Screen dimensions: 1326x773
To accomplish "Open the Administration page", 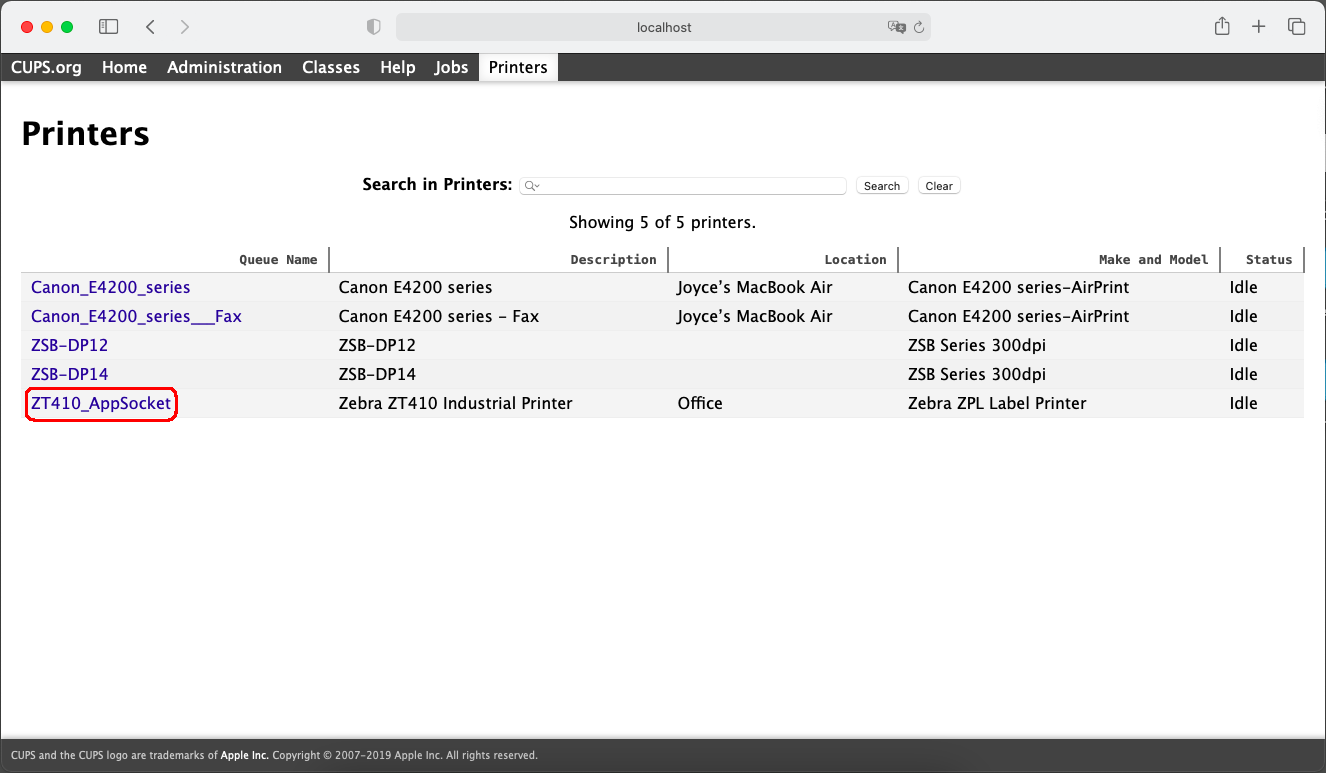I will [x=224, y=67].
